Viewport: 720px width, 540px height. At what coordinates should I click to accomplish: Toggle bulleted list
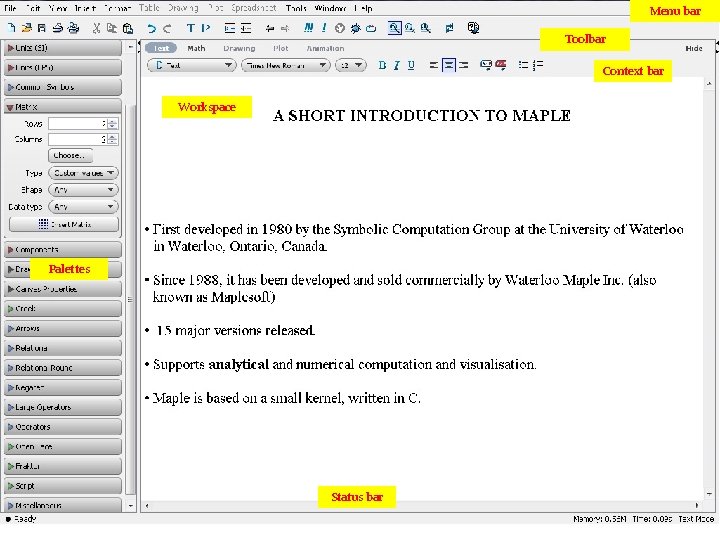coord(523,65)
